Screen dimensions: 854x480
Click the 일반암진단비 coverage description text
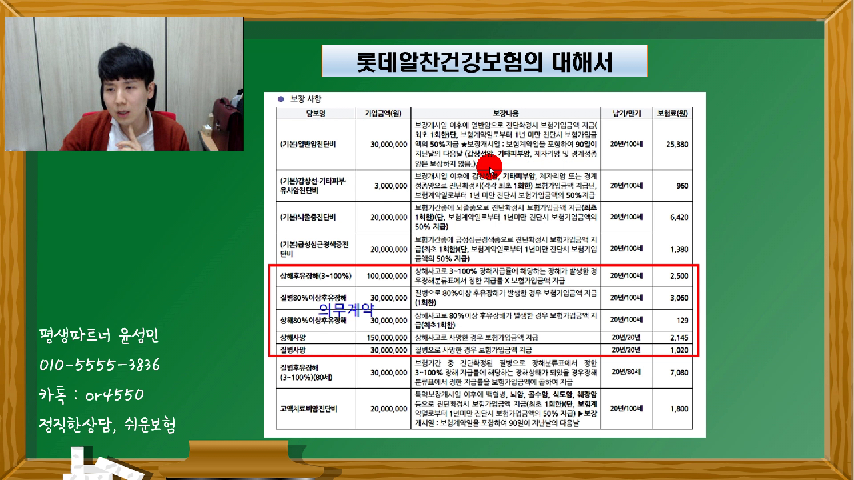coord(505,144)
